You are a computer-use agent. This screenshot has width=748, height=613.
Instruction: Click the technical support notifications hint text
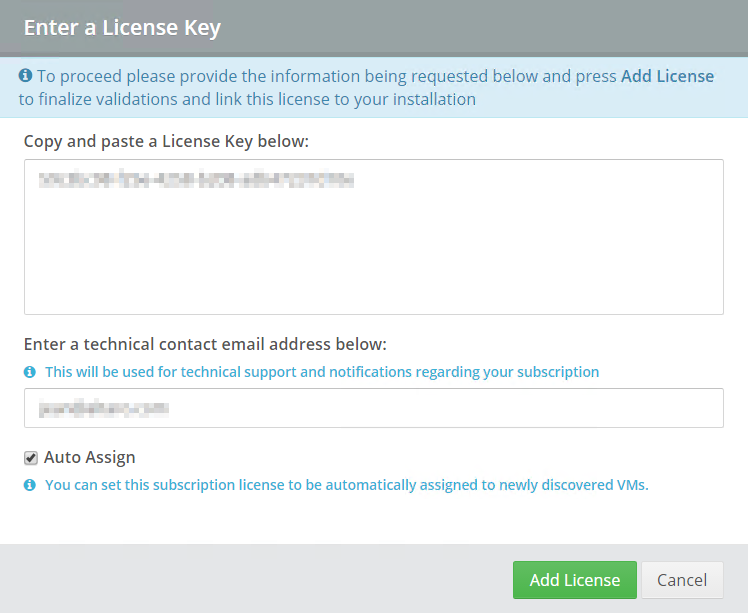coord(322,372)
